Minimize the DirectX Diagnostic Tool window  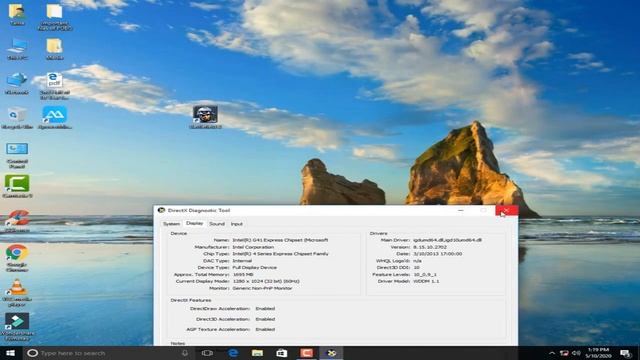pyautogui.click(x=460, y=211)
